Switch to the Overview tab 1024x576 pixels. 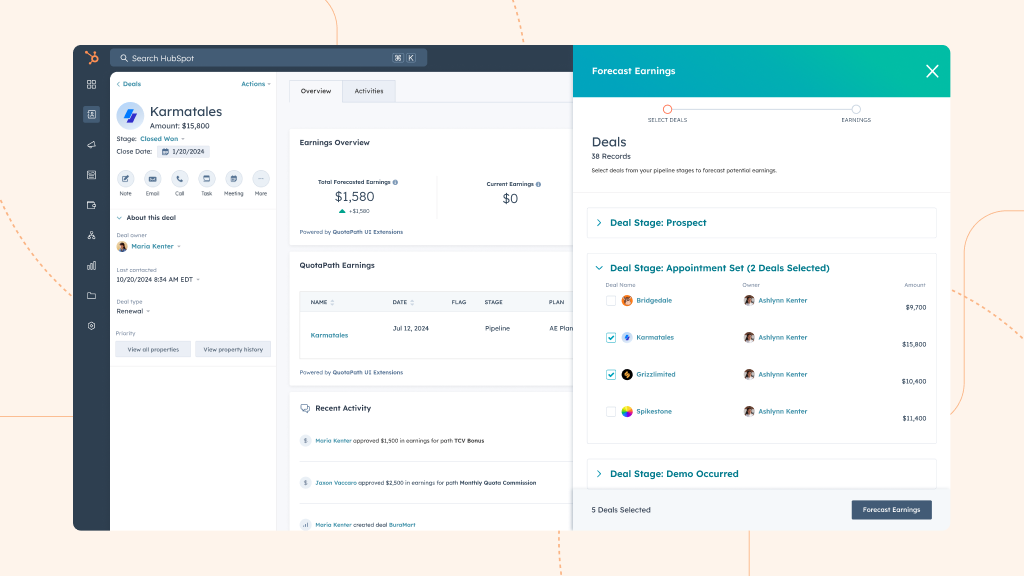(316, 91)
